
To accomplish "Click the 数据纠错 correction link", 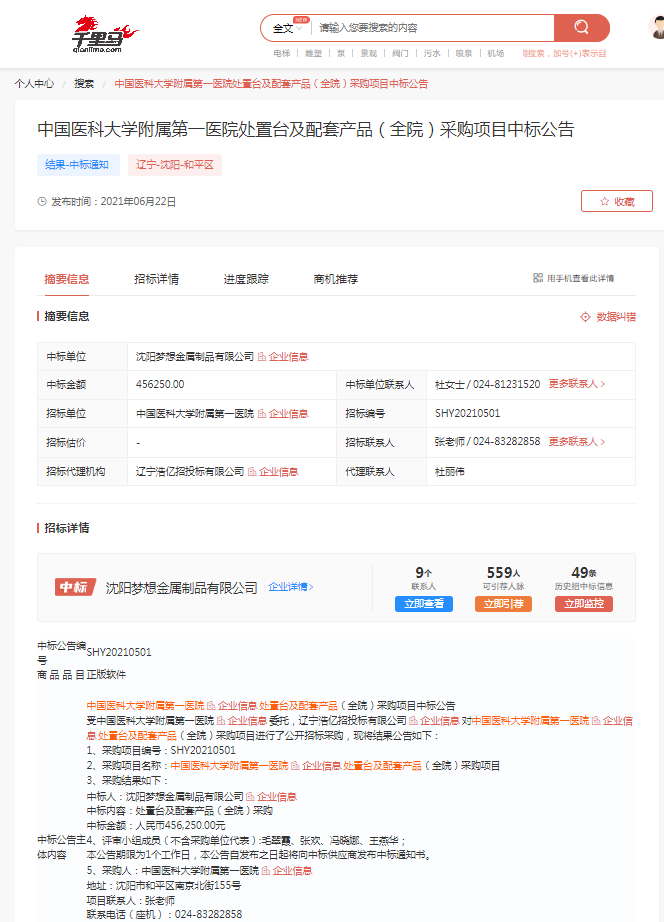I will (608, 317).
